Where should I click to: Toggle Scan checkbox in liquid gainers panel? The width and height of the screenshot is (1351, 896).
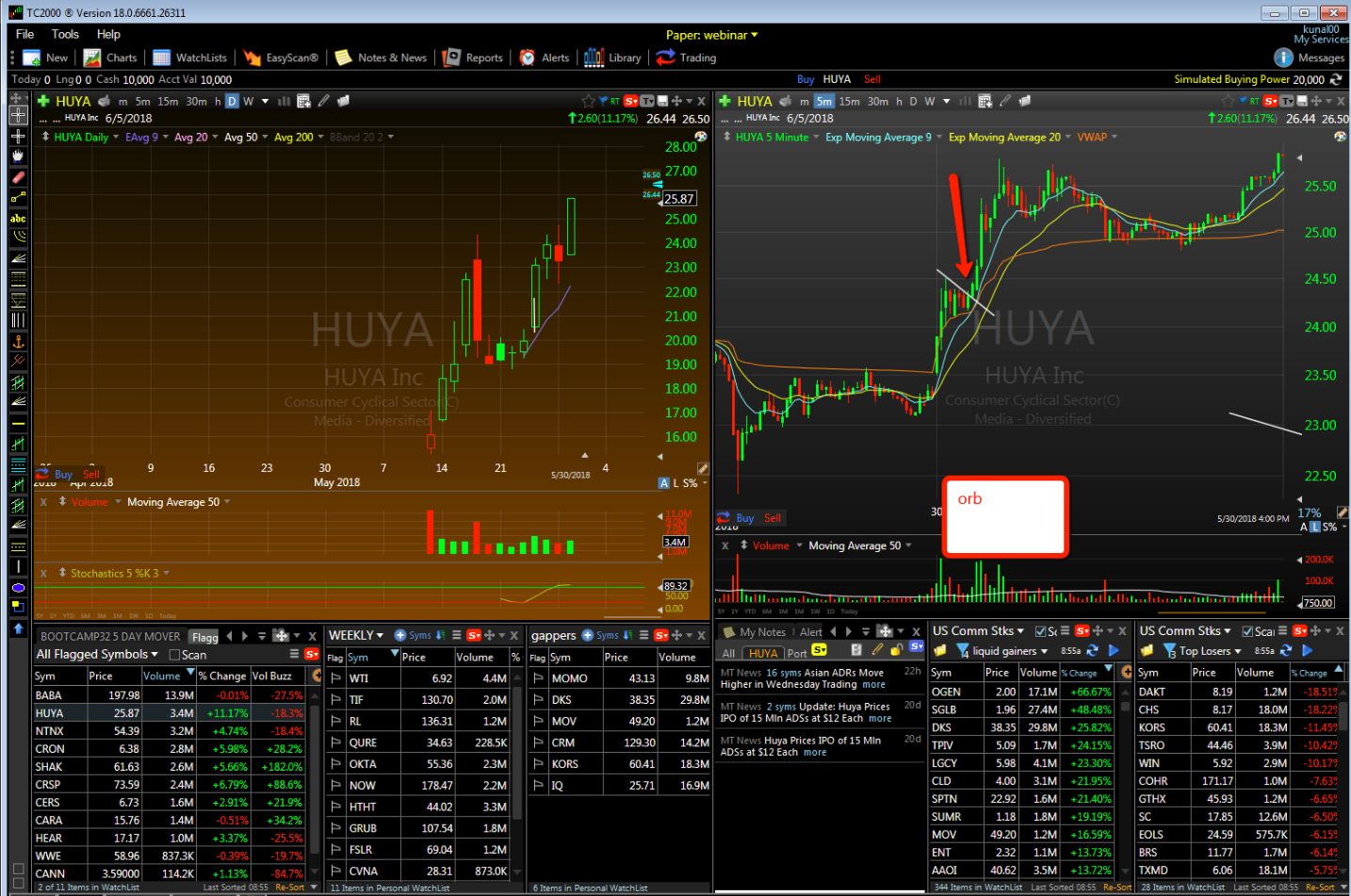click(1040, 631)
